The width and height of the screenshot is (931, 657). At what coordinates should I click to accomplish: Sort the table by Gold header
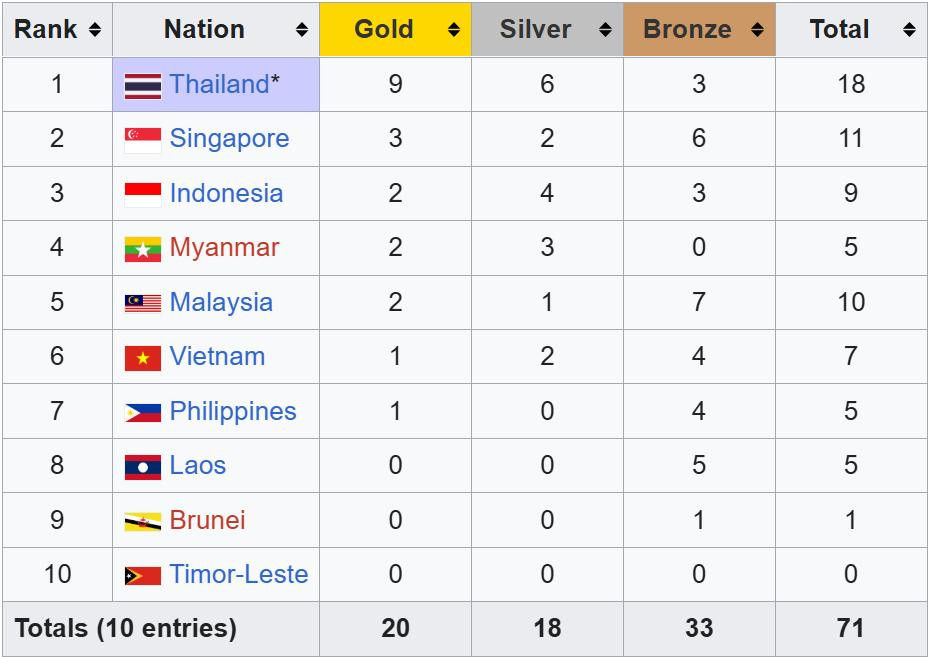click(x=384, y=29)
